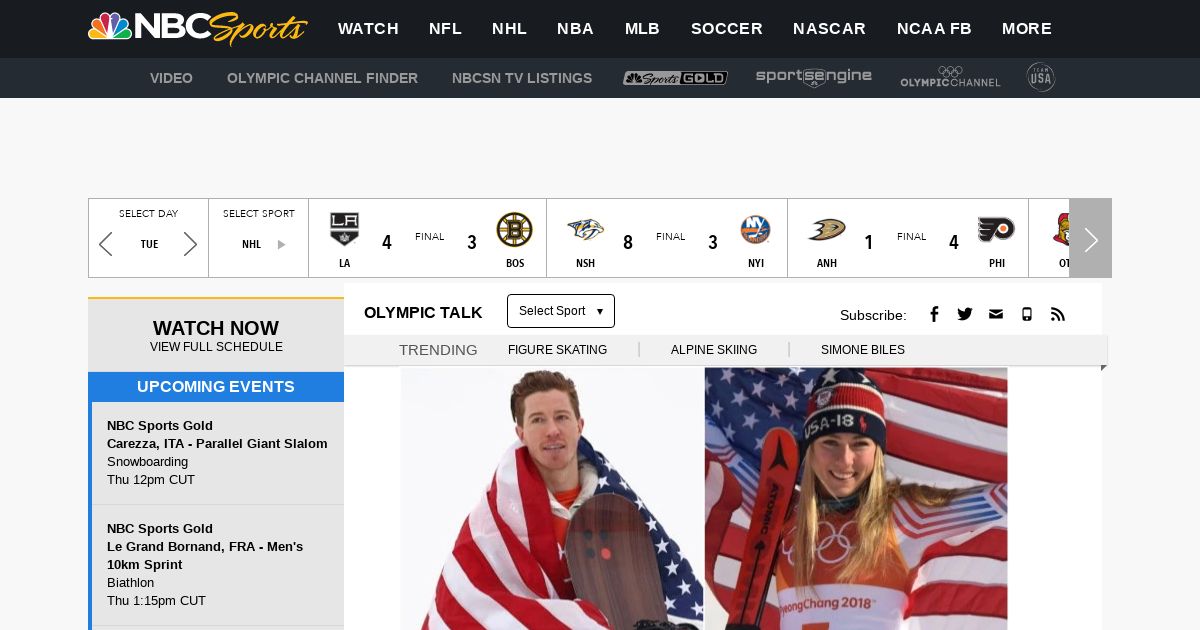Subscribe using the email envelope icon
The width and height of the screenshot is (1200, 630).
[996, 314]
